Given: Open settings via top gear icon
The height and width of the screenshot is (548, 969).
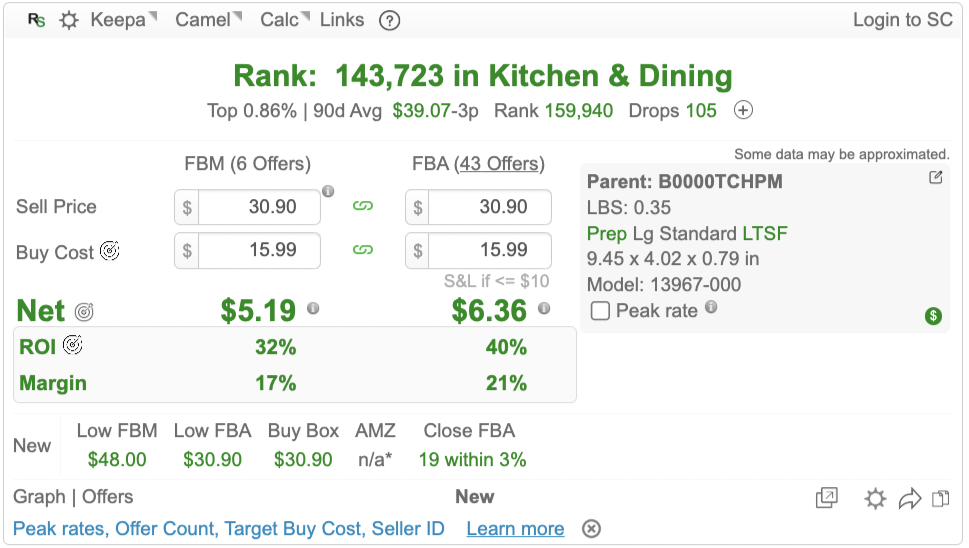Looking at the screenshot, I should click(x=68, y=20).
